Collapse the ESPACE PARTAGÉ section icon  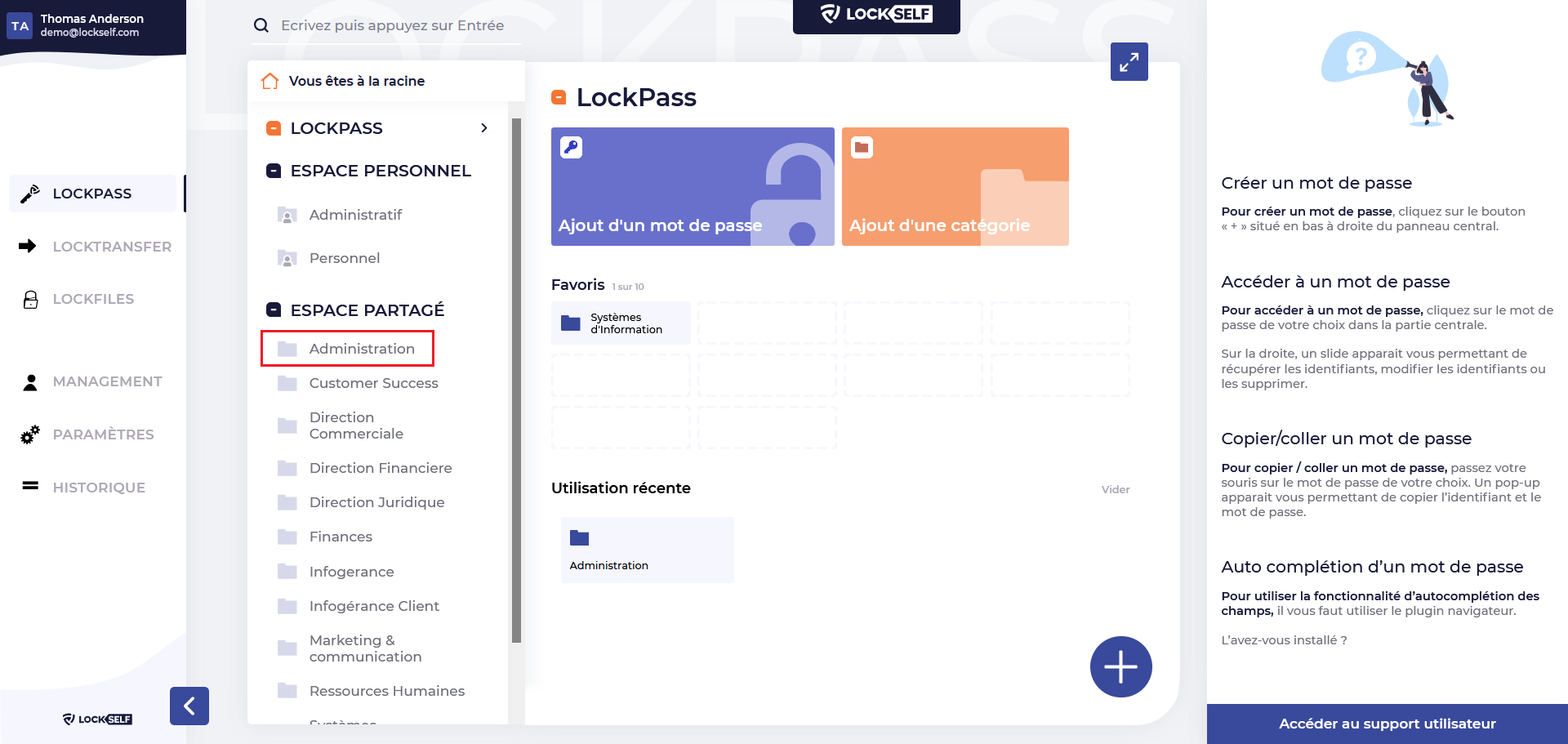[x=274, y=310]
